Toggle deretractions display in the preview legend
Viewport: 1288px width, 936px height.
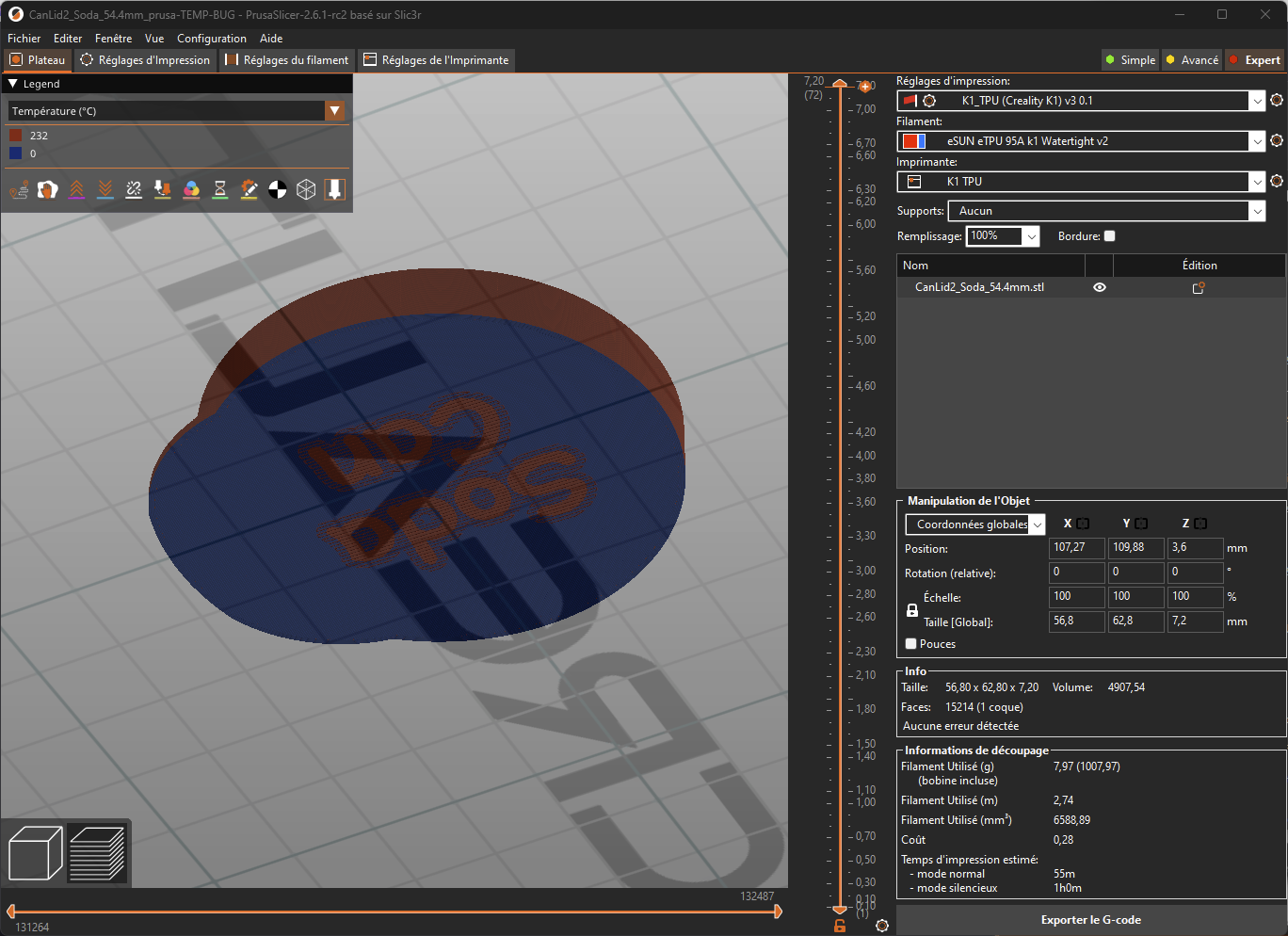tap(105, 189)
